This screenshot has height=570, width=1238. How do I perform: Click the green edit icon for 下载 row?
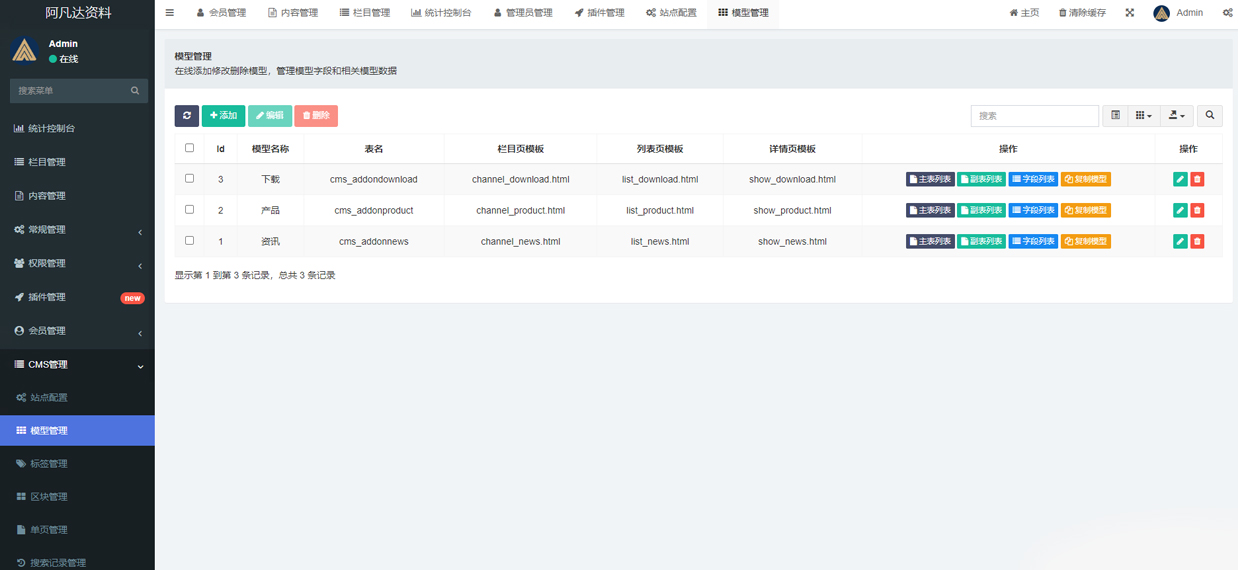pyautogui.click(x=1180, y=180)
